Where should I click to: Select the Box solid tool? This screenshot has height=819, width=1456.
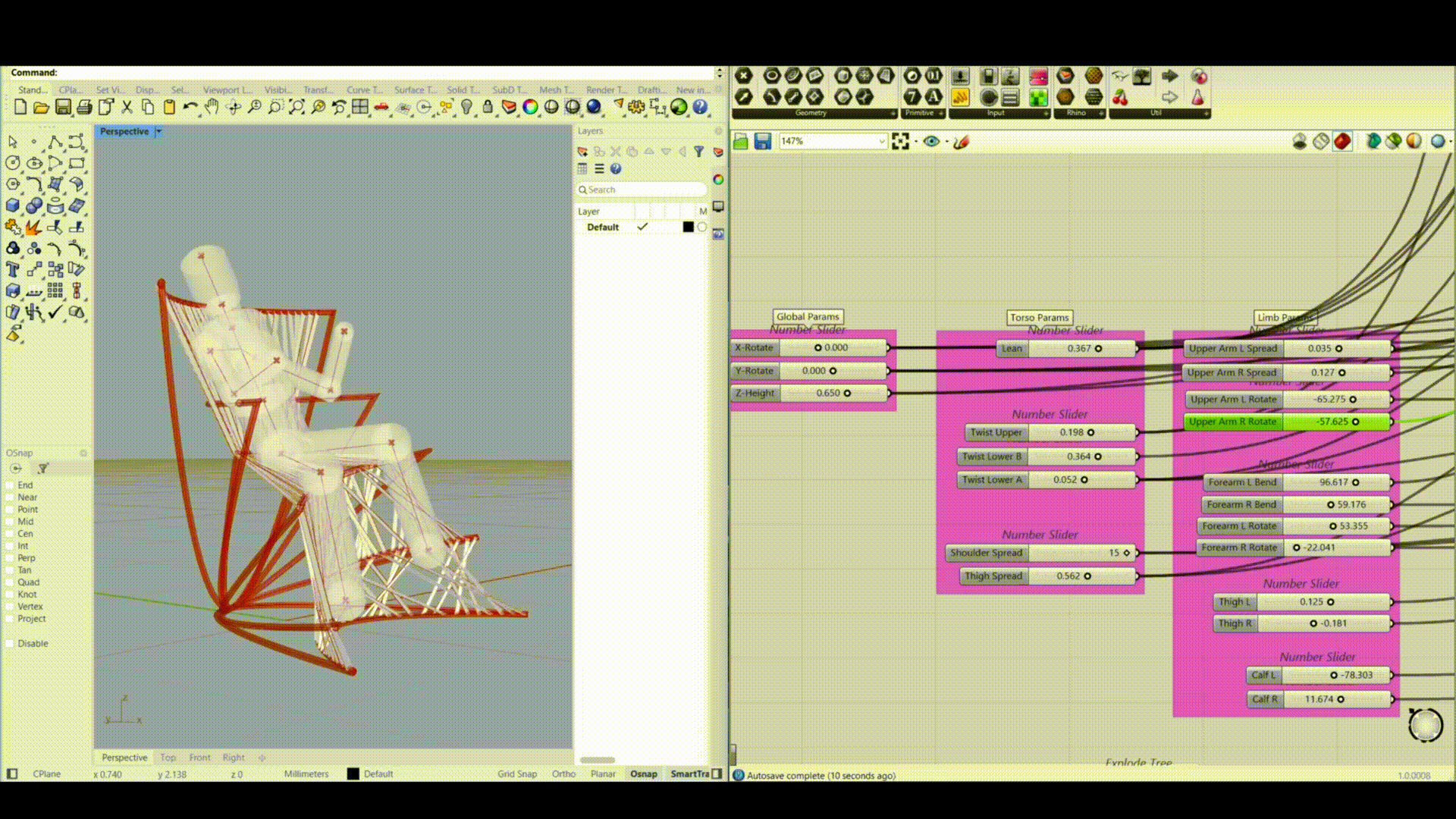13,206
